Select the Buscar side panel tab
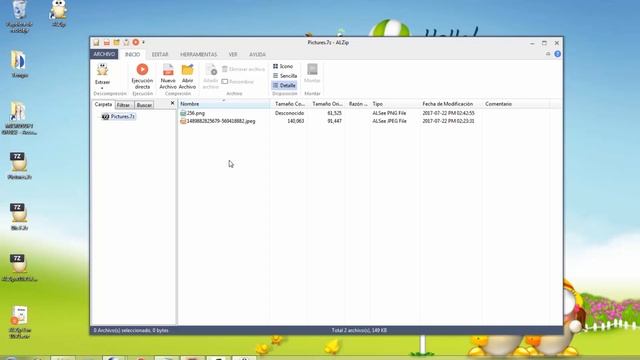Viewport: 640px width, 360px height. (144, 105)
